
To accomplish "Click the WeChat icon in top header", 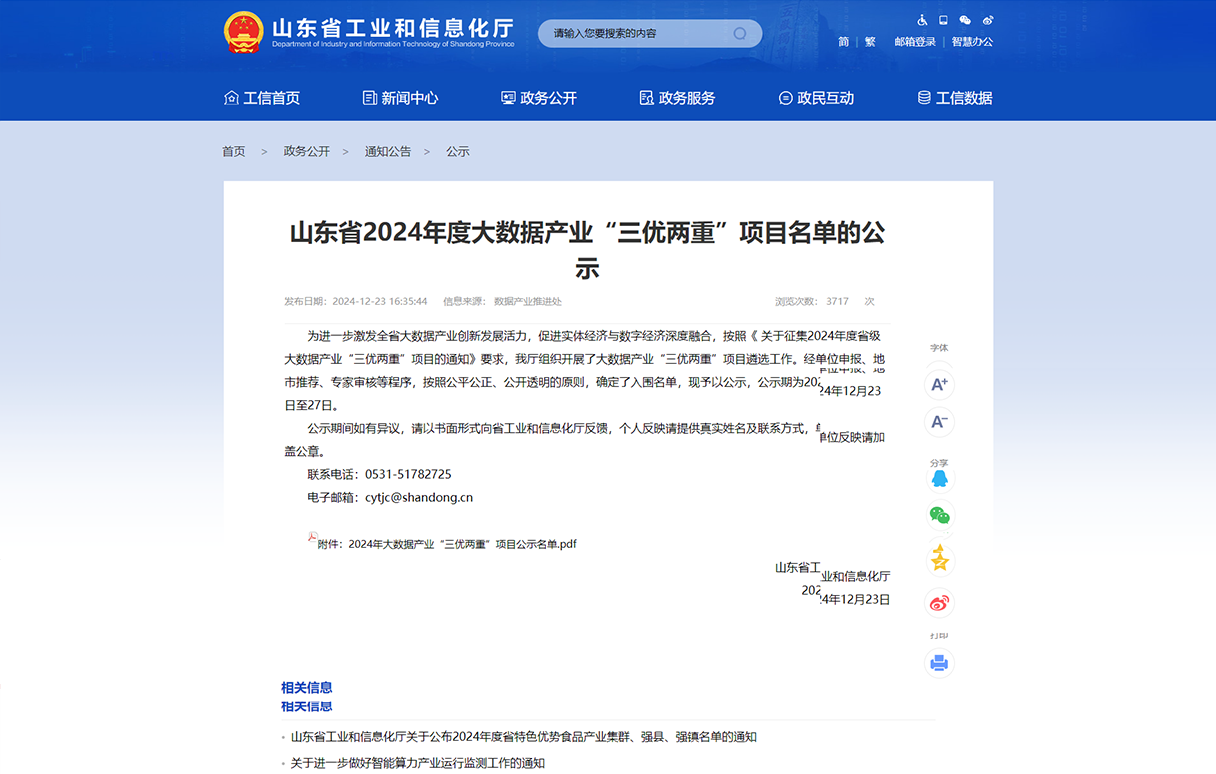I will [x=965, y=20].
